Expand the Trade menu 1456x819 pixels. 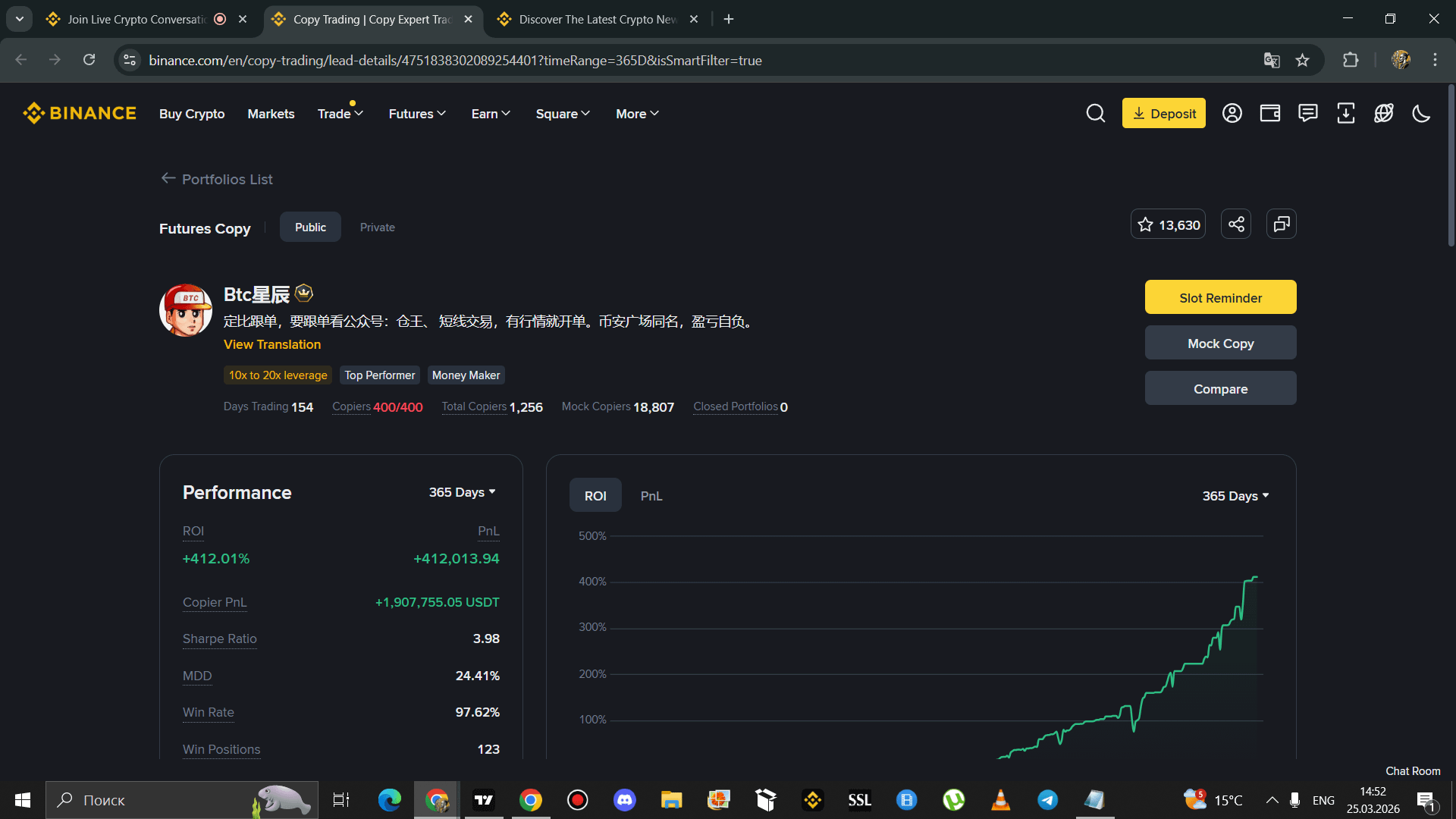(x=340, y=114)
